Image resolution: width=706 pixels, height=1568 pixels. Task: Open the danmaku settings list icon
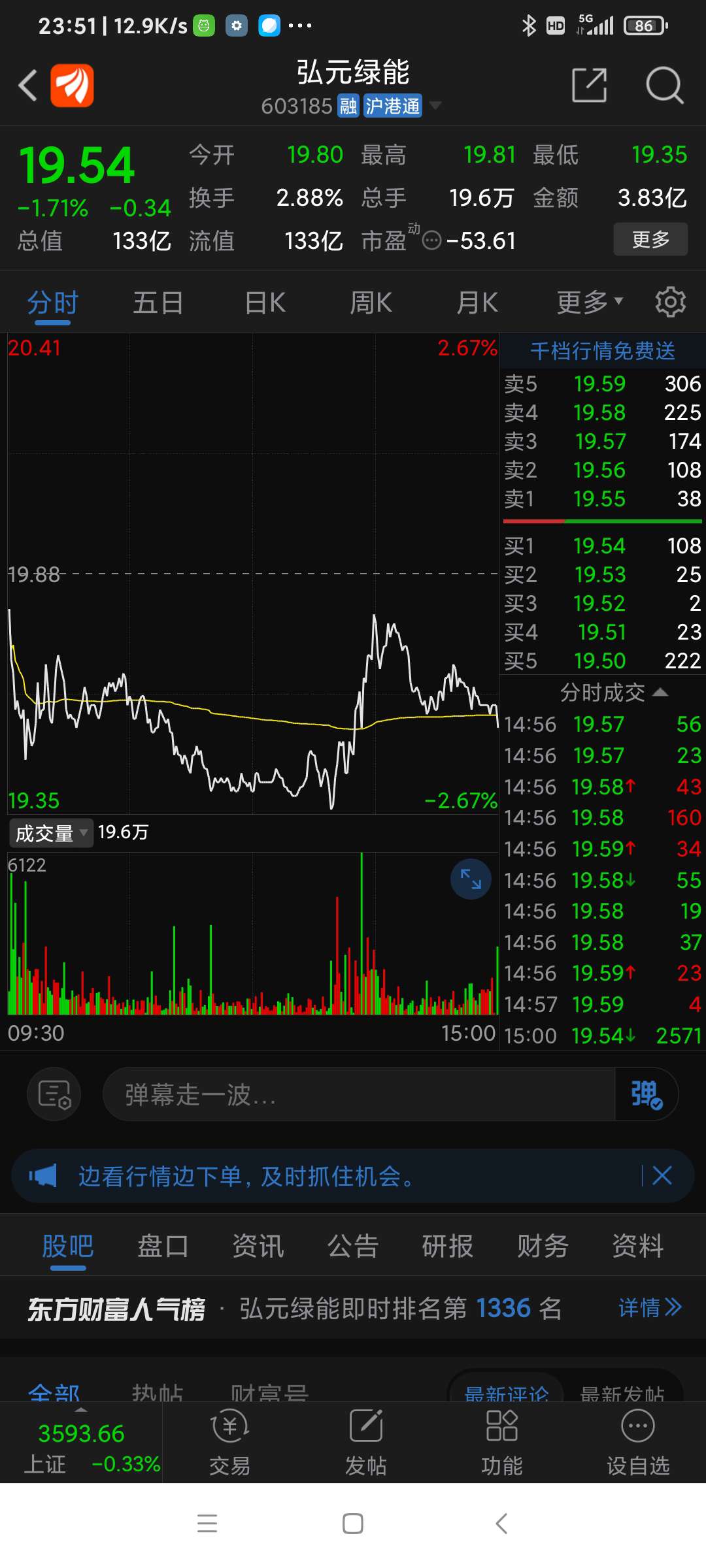(54, 1094)
